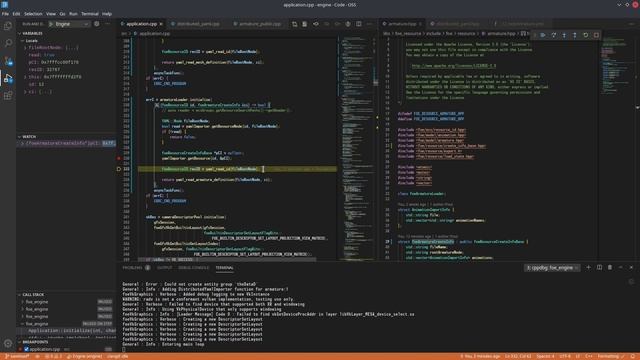The height and width of the screenshot is (360, 640).
Task: Open the Manage gear in activity bar
Action: (8, 343)
